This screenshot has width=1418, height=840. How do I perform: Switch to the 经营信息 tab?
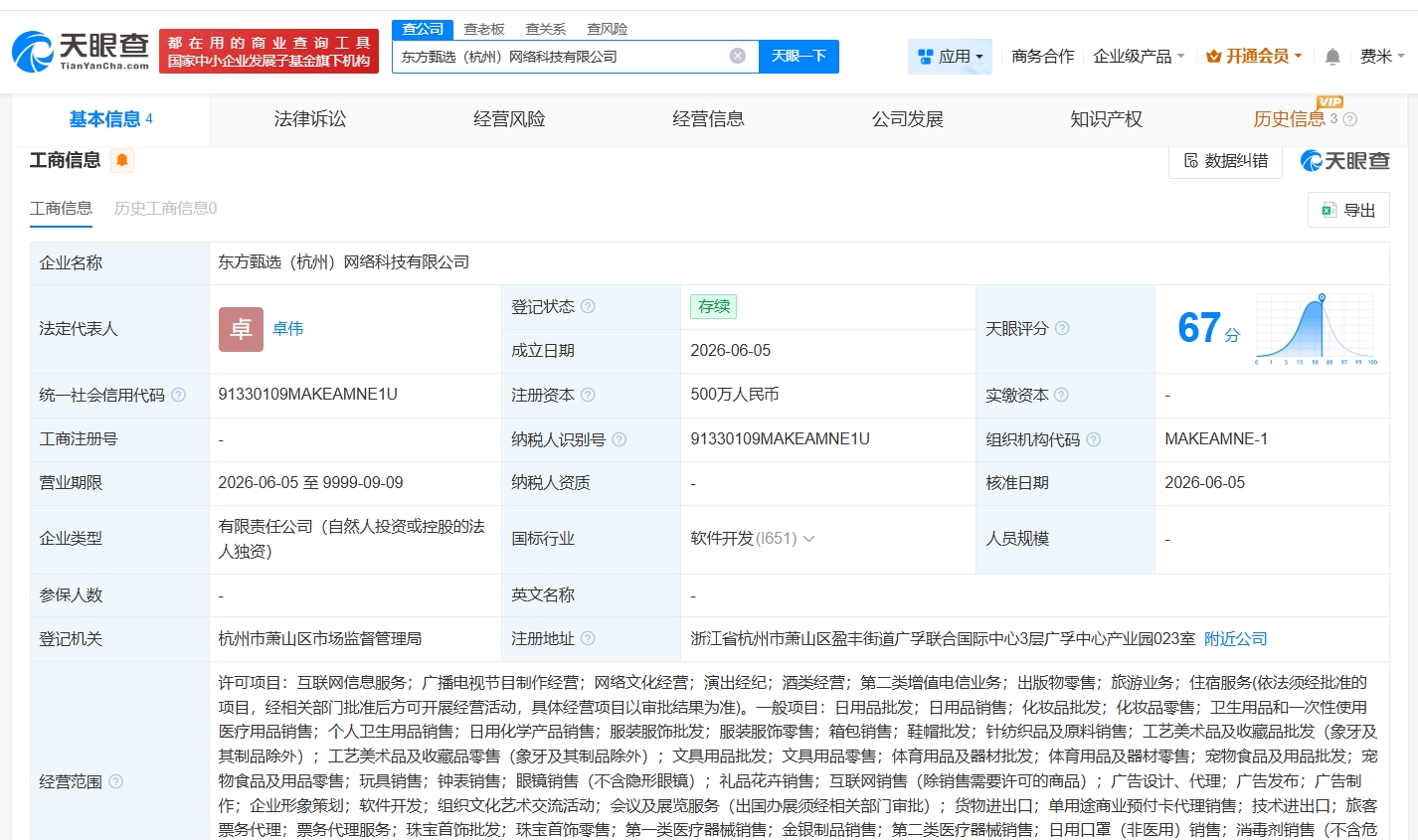[x=708, y=119]
